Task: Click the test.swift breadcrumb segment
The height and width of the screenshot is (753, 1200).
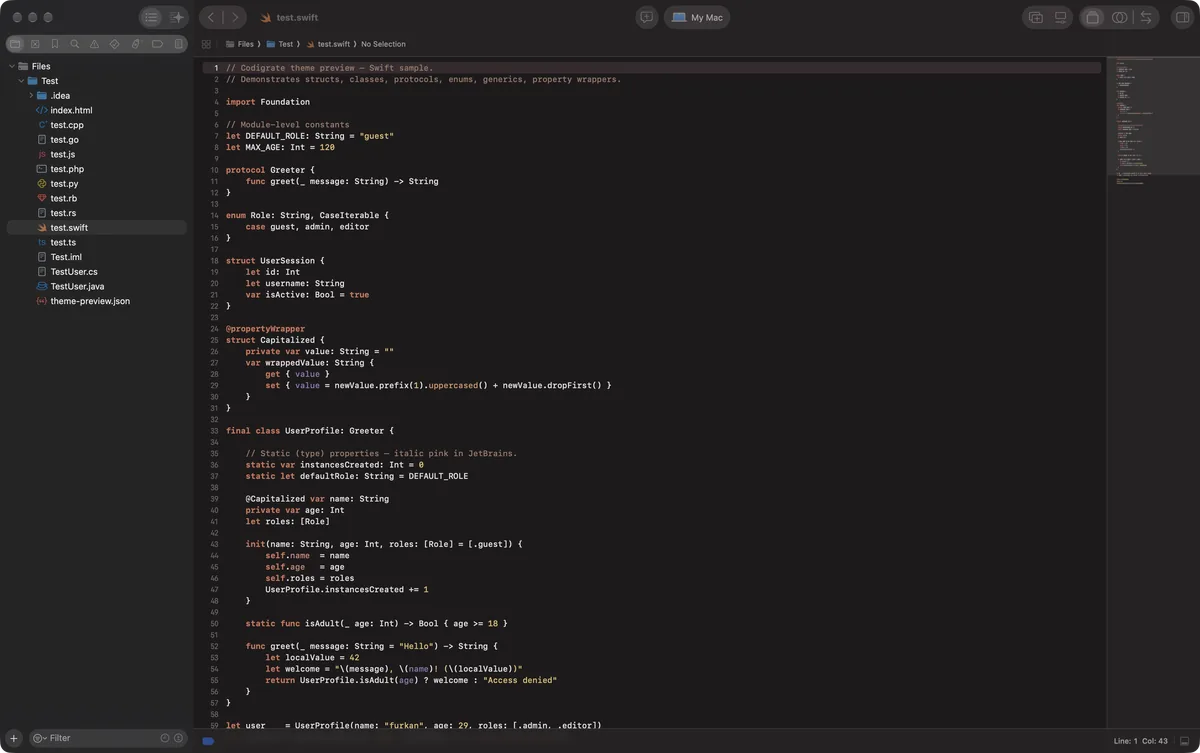Action: [x=328, y=44]
